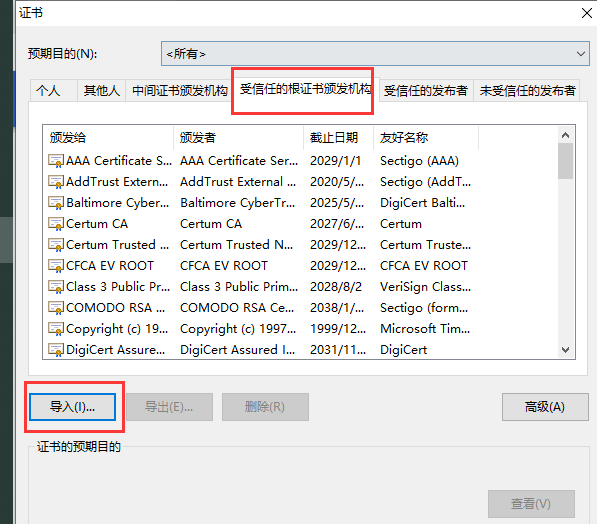Viewport: 597px width, 524px height.
Task: Click scrollbar up arrow in certificate list
Action: pos(565,135)
